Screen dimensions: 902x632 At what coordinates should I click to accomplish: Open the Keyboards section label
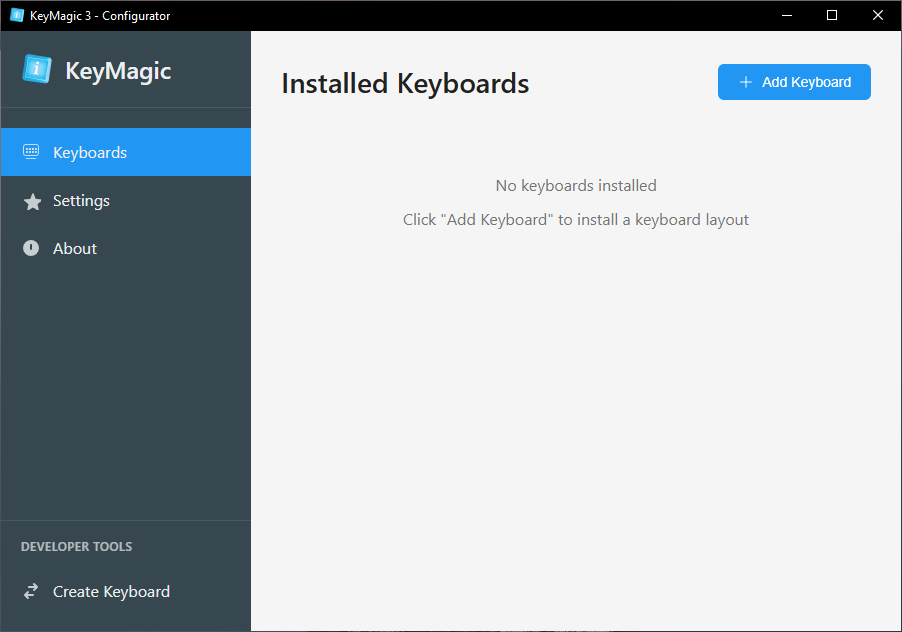90,152
